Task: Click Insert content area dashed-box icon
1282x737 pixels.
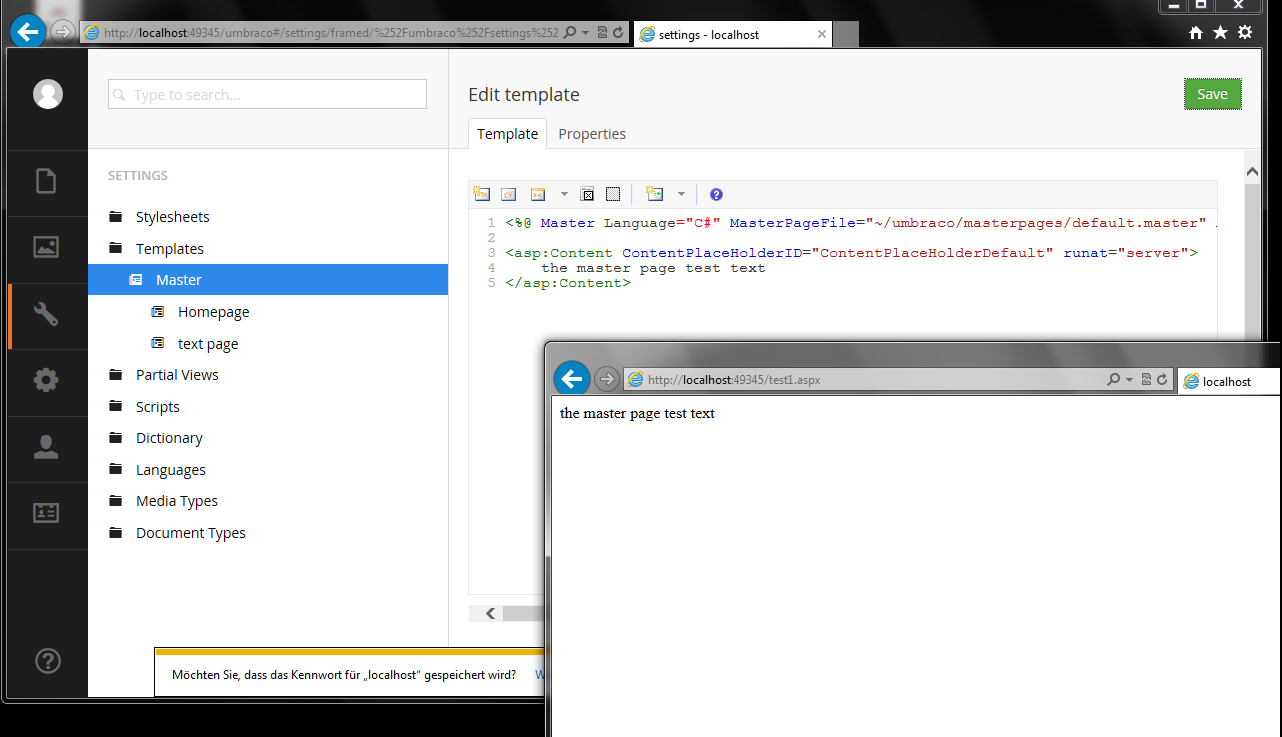Action: pyautogui.click(x=613, y=194)
